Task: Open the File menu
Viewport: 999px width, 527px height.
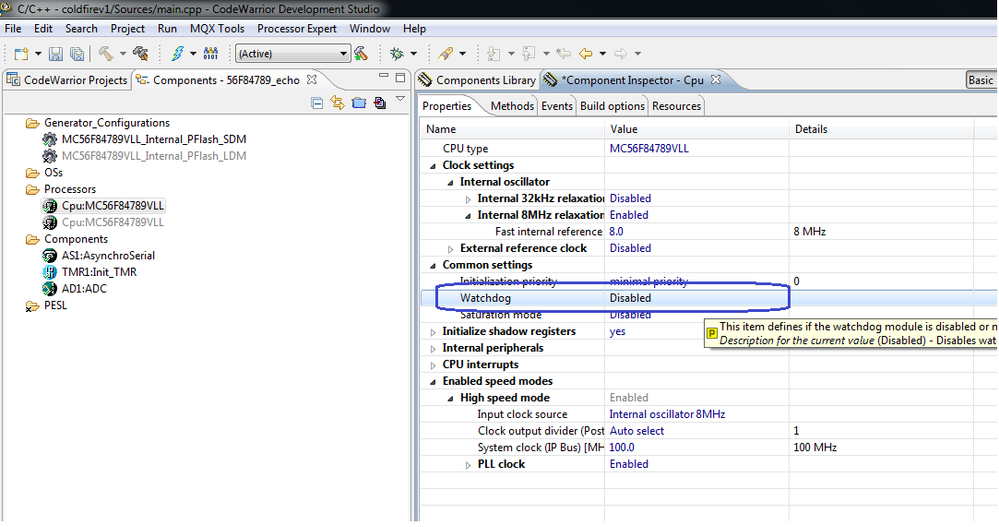Action: [13, 29]
